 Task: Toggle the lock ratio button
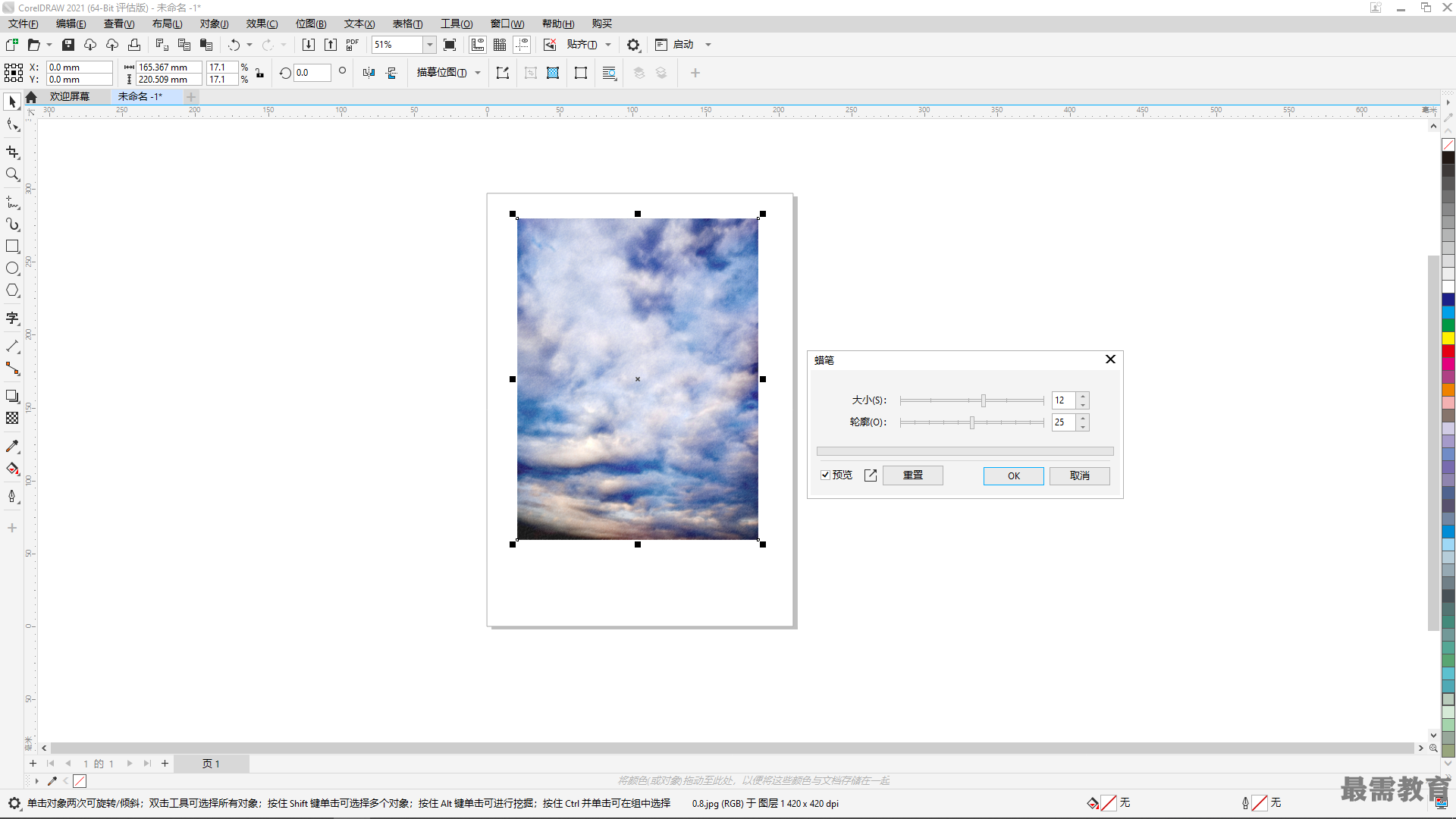[x=259, y=73]
